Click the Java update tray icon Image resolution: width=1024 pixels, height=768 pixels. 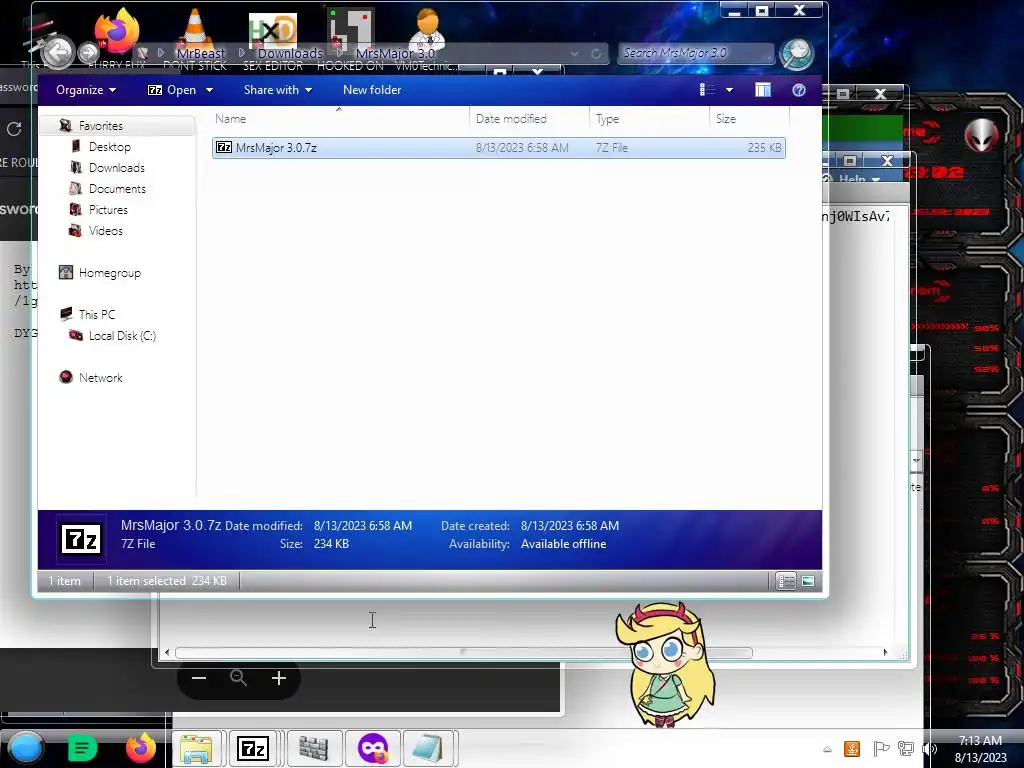tap(852, 749)
